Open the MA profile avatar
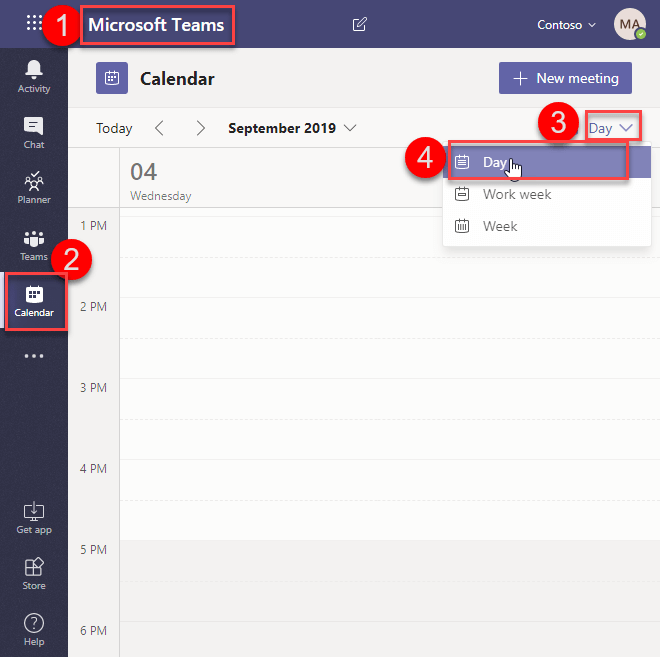Screen dimensions: 660x657 629,24
